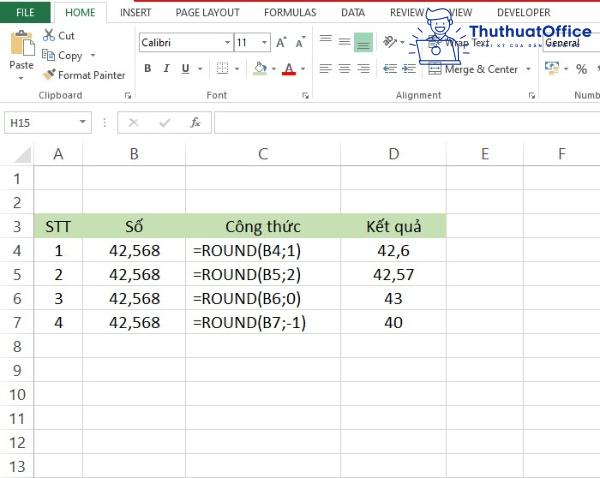The height and width of the screenshot is (478, 600).
Task: Expand the Borders dropdown arrow
Action: pos(237,69)
